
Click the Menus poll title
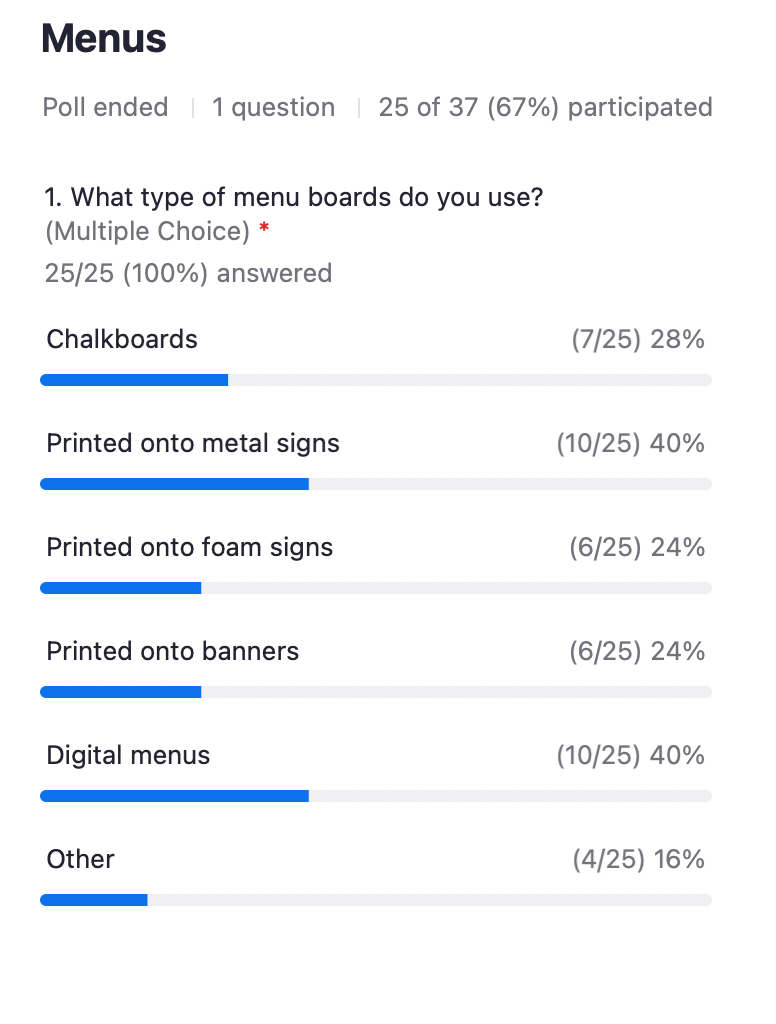click(x=104, y=39)
